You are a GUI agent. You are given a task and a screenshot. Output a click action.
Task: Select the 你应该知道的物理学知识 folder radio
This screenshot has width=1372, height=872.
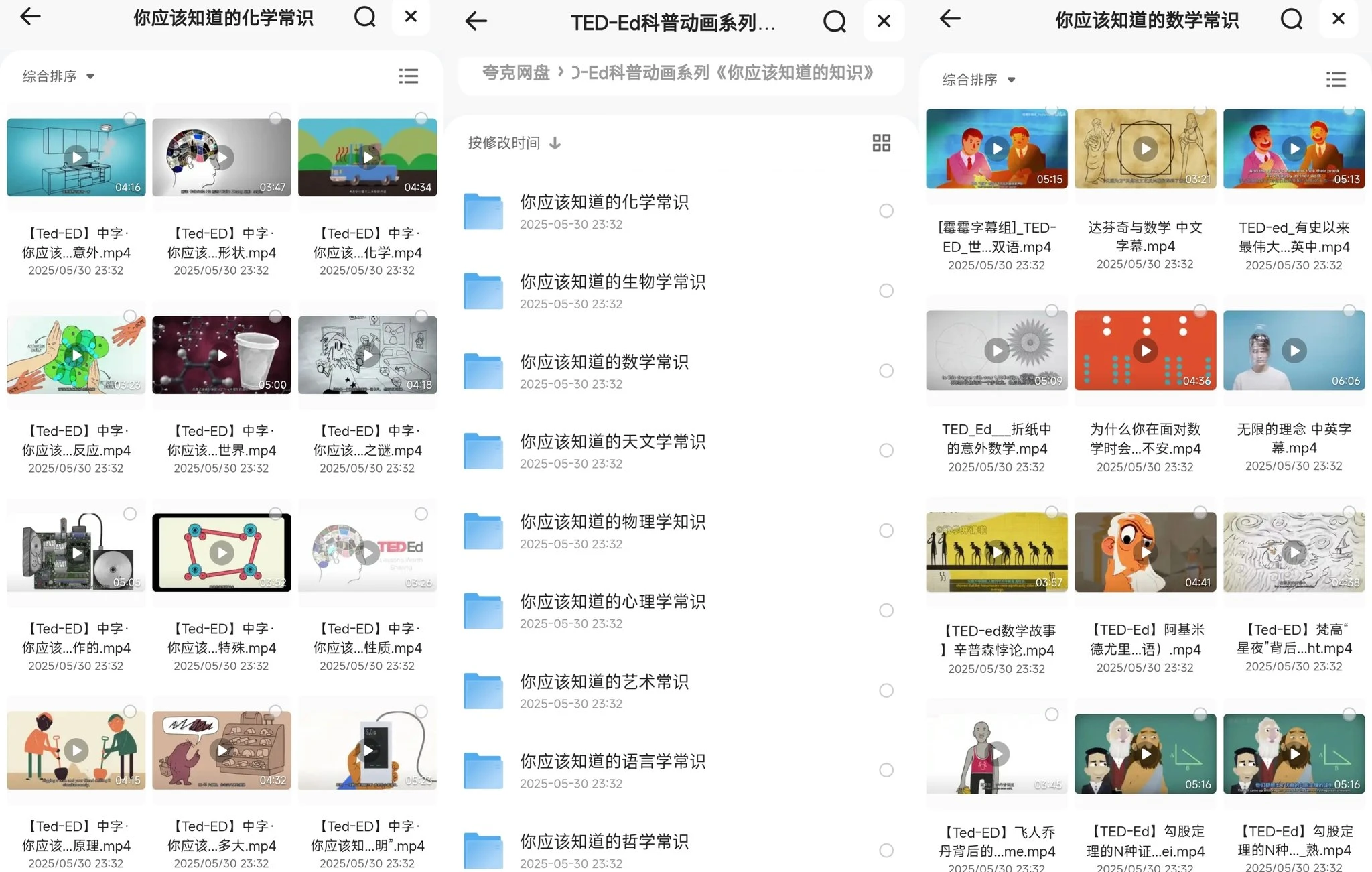pos(886,531)
